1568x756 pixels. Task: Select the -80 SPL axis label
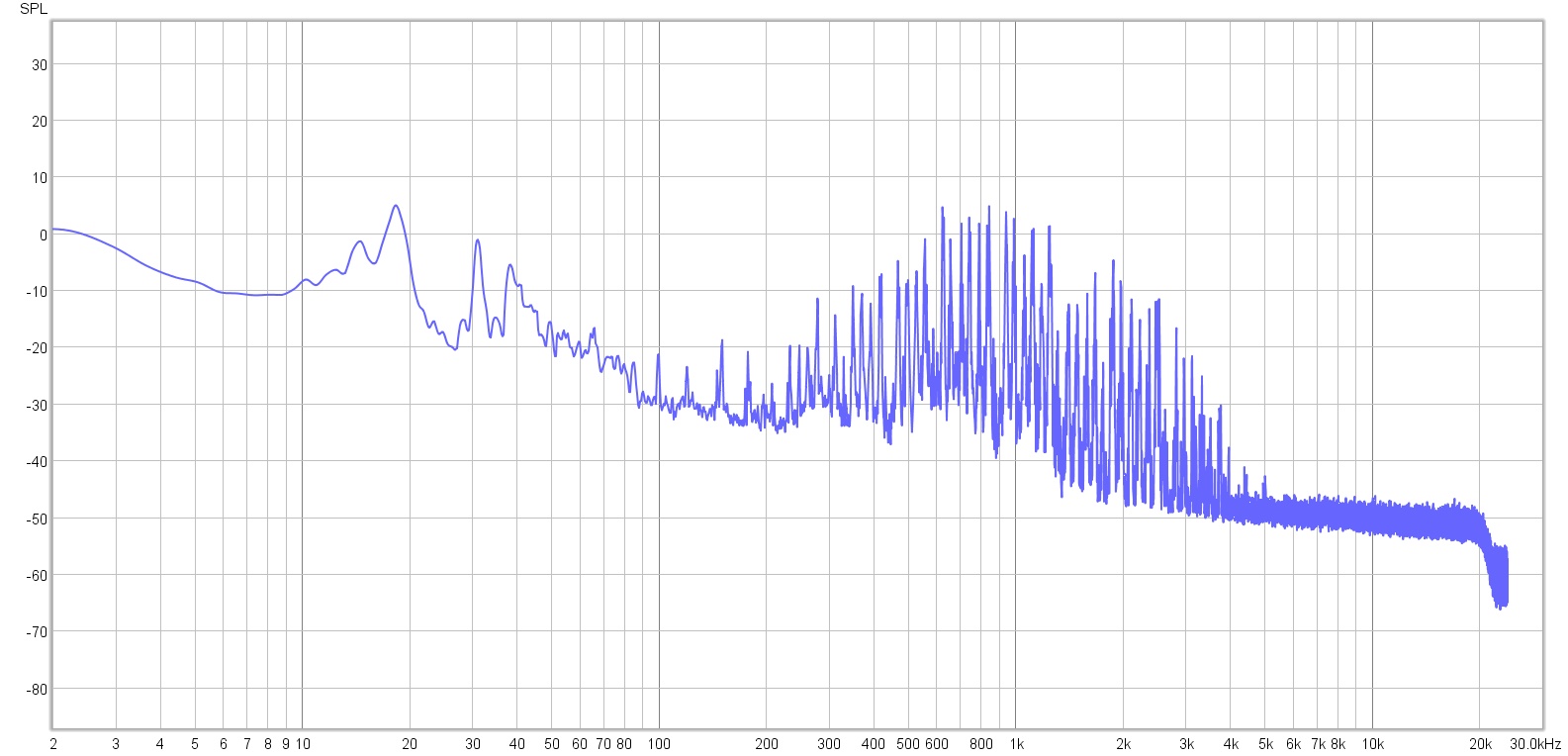point(37,689)
